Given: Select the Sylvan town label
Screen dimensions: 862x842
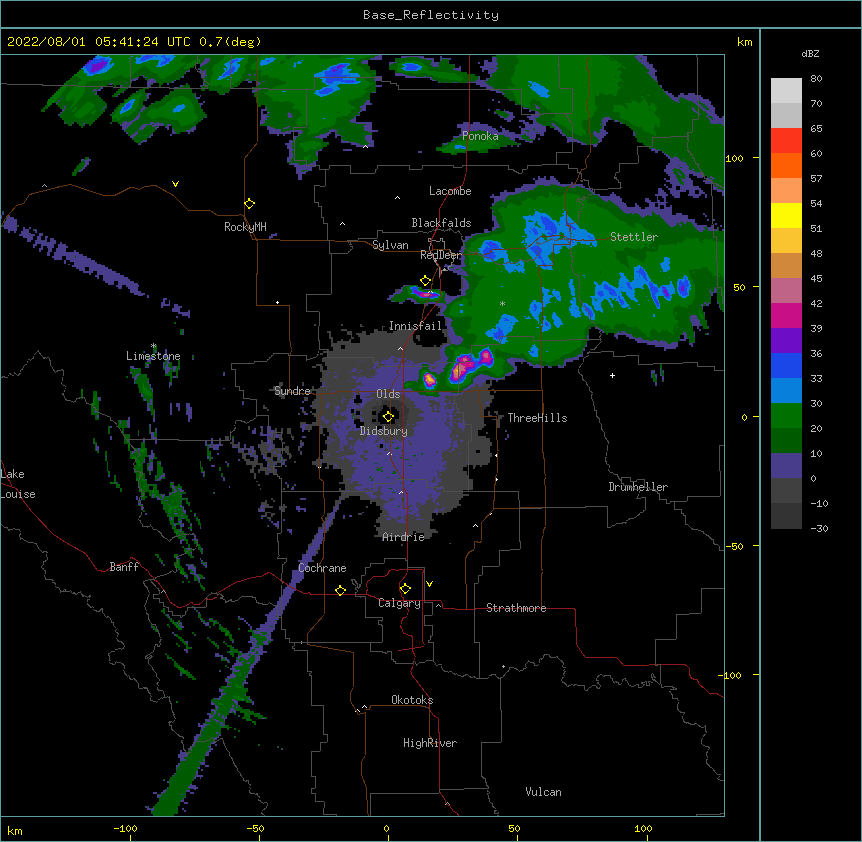Looking at the screenshot, I should point(390,245).
